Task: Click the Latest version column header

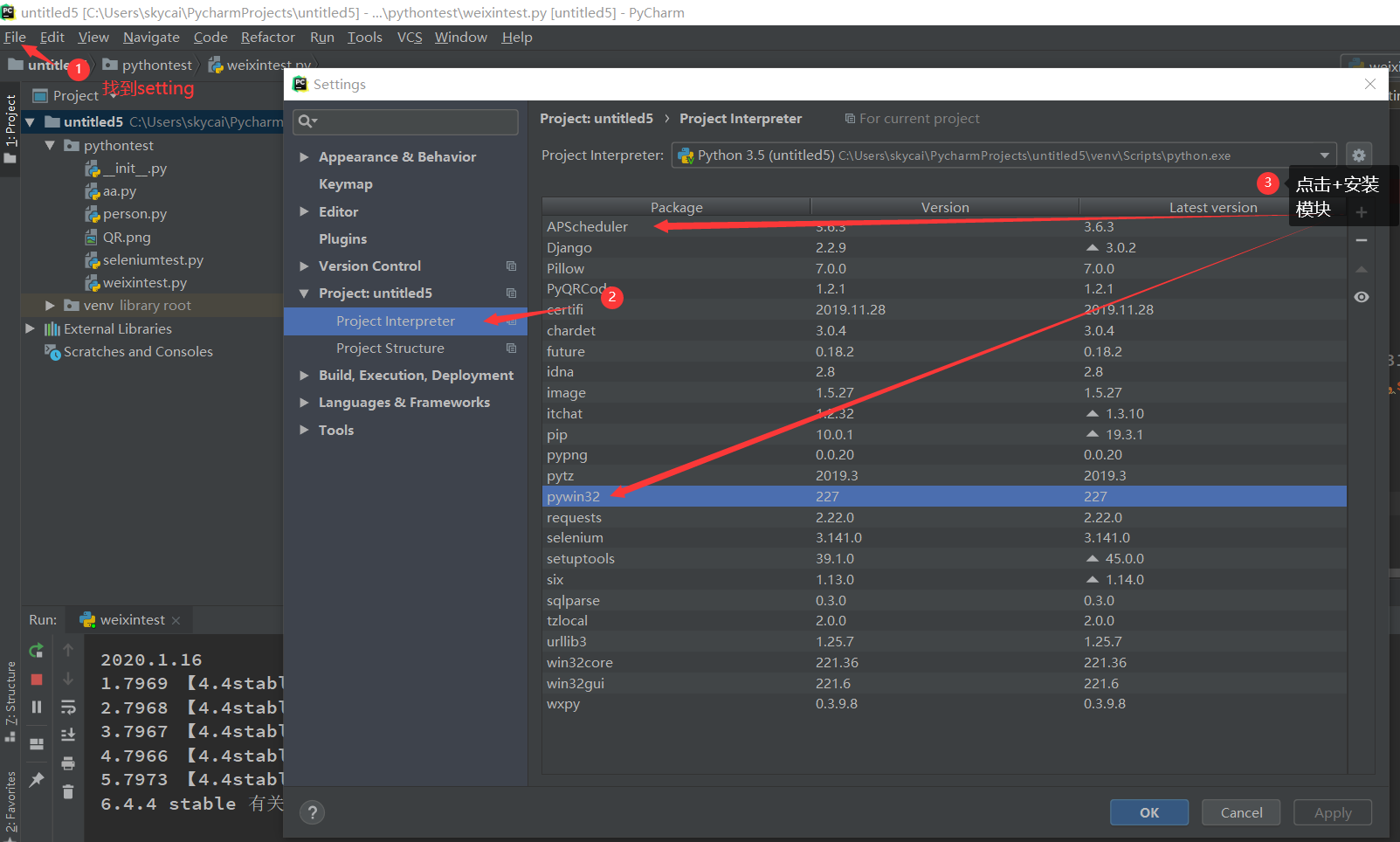Action: pos(1213,207)
